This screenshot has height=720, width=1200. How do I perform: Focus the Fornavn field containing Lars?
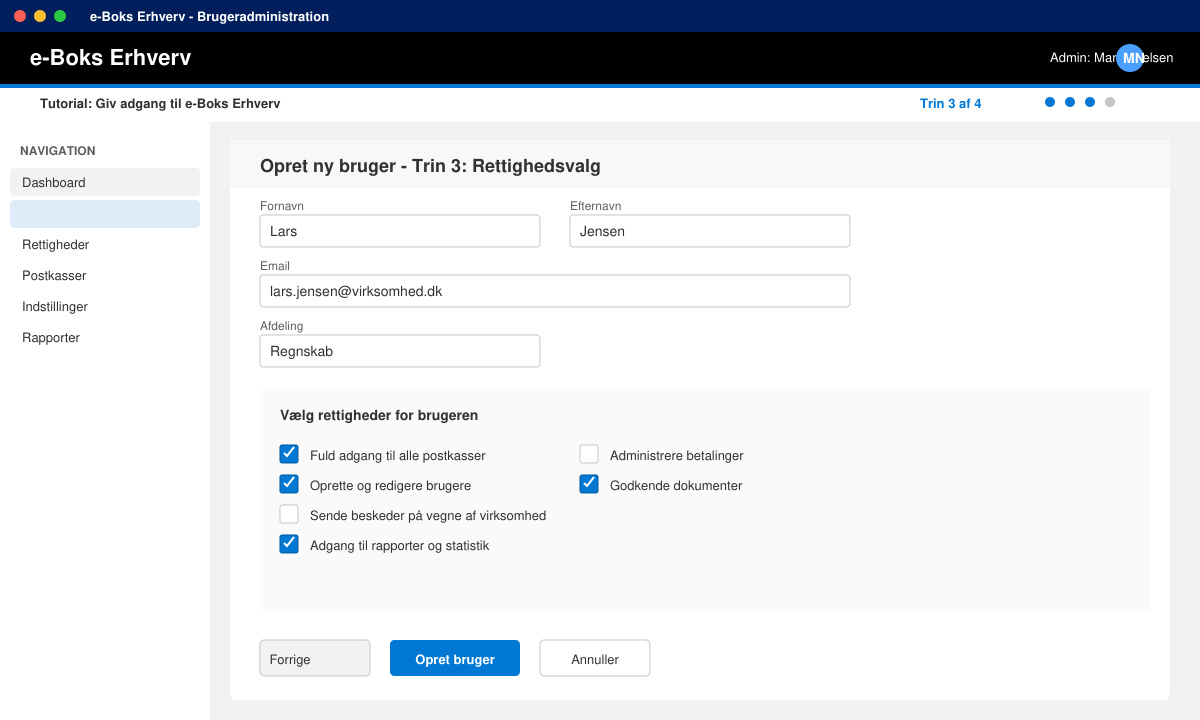pyautogui.click(x=400, y=231)
